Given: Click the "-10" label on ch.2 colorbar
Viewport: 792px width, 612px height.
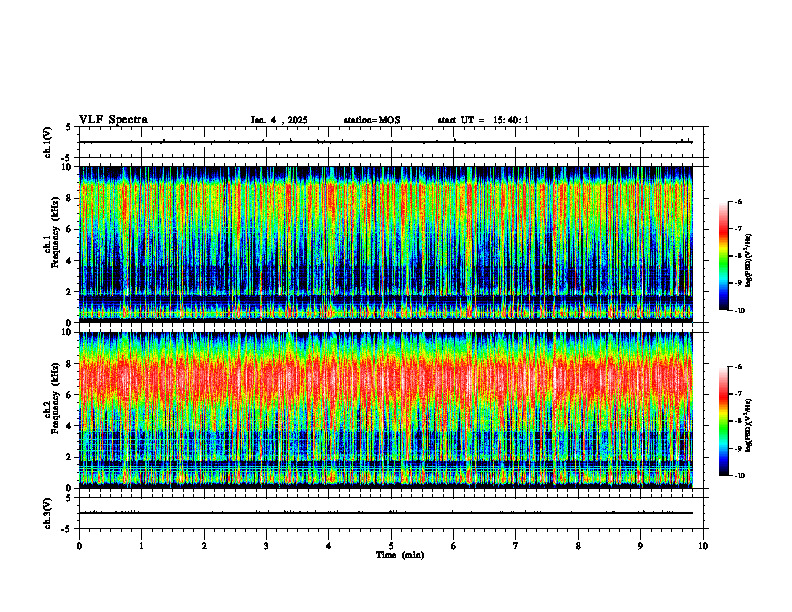Looking at the screenshot, I should [739, 476].
